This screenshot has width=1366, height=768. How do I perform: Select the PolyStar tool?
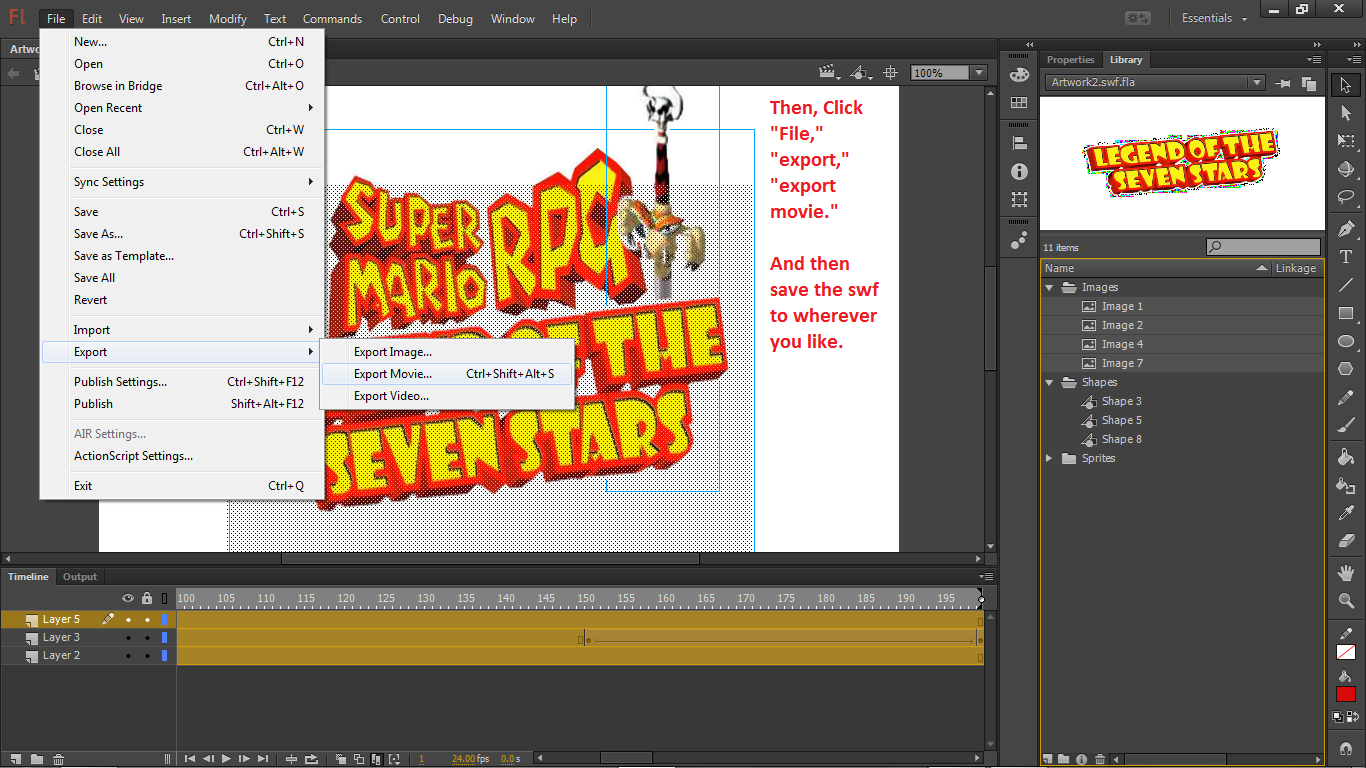coord(1346,369)
